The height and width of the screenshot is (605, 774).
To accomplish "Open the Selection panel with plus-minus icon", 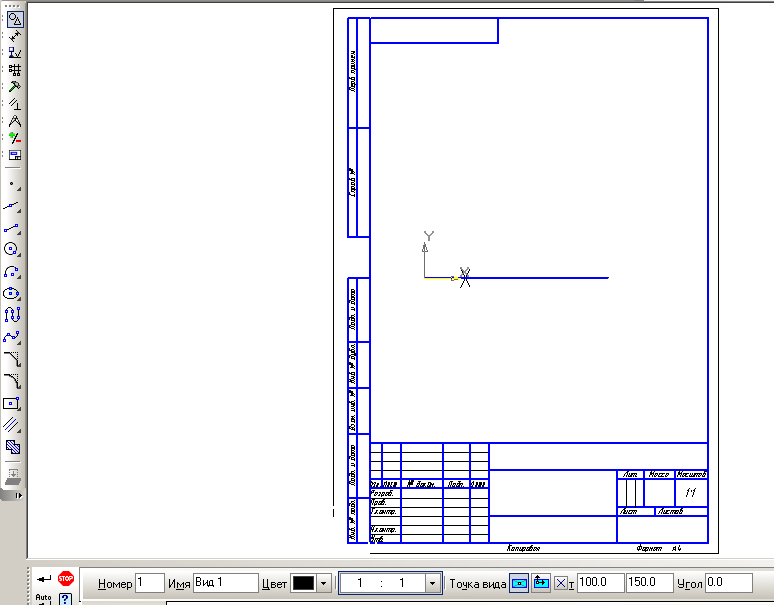I will pyautogui.click(x=15, y=138).
